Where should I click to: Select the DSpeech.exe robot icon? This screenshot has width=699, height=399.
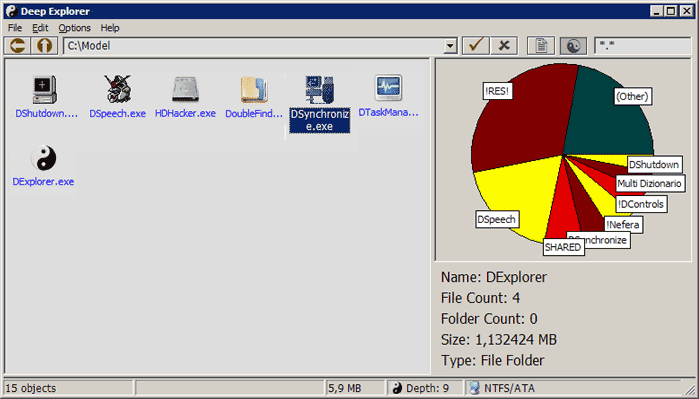click(x=118, y=89)
